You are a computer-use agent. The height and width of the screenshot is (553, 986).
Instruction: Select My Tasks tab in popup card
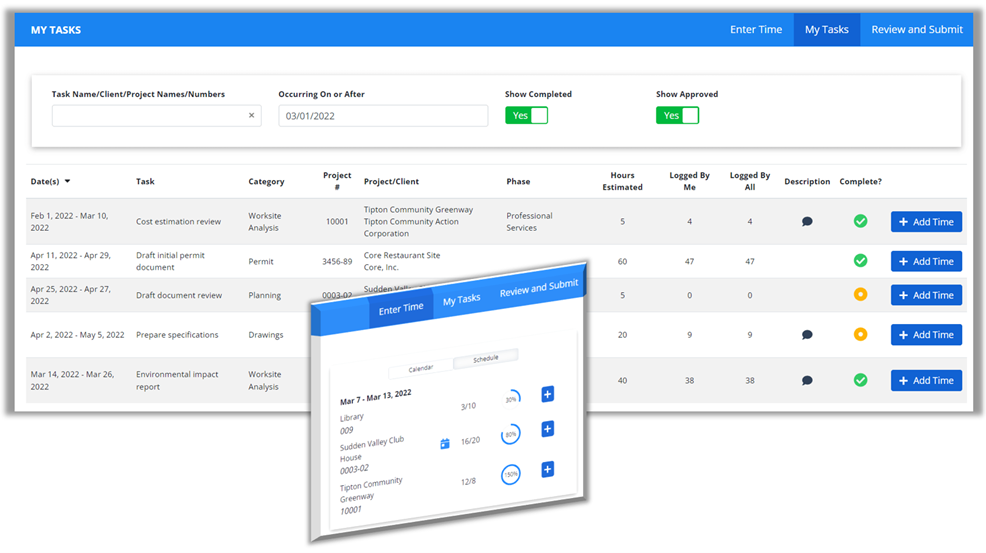coord(462,299)
